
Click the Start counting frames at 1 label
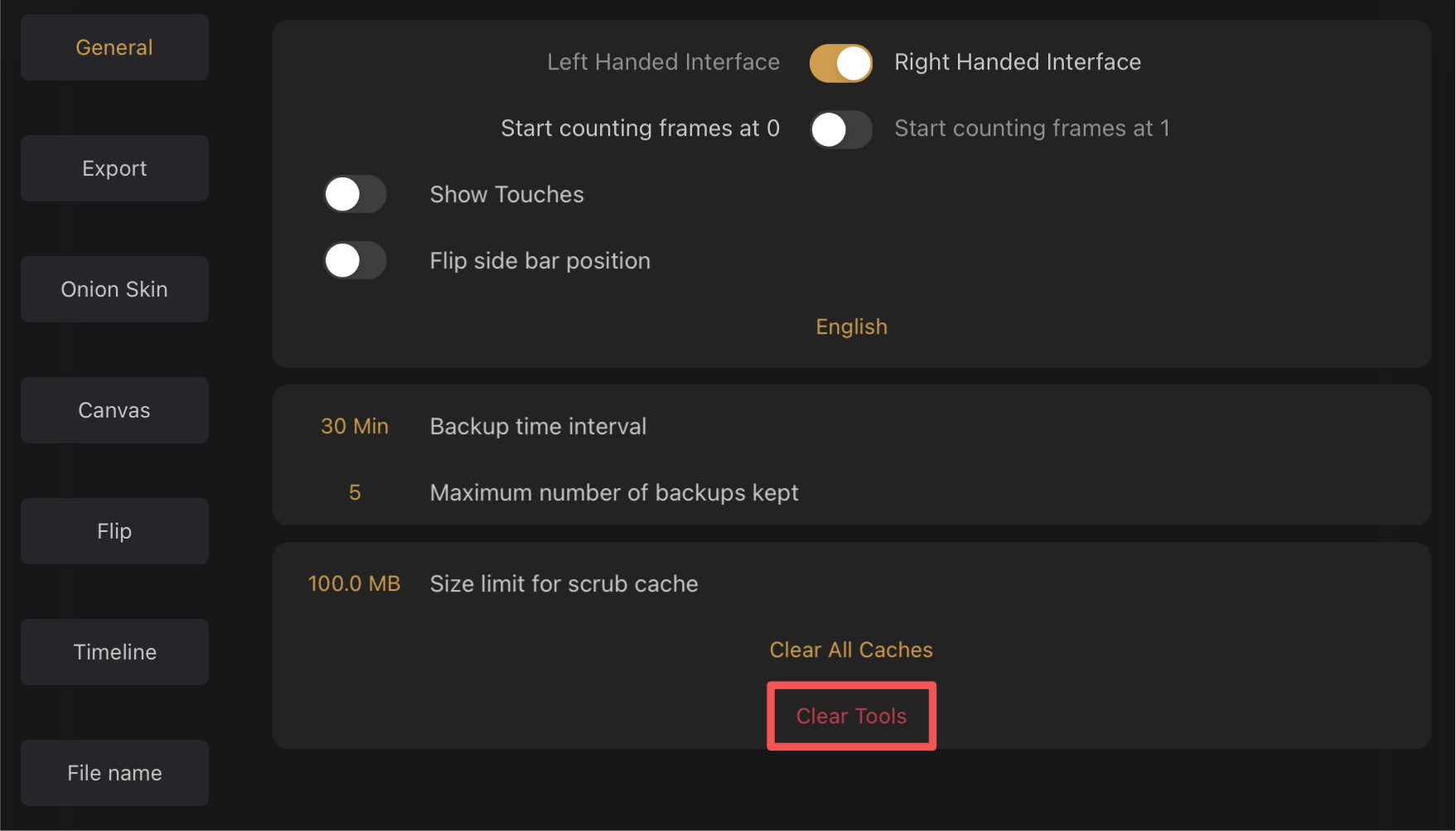tap(1032, 128)
